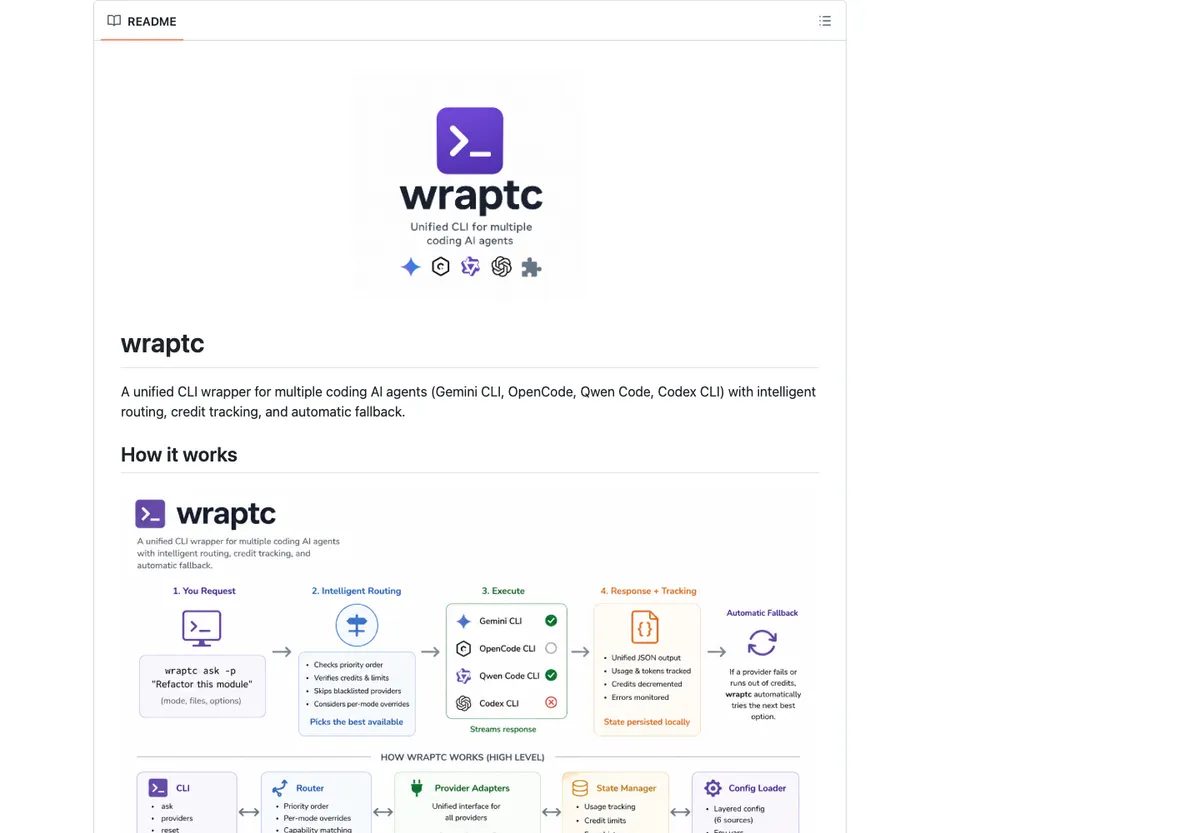This screenshot has width=1200, height=833.
Task: Click the OpenCode hexagon icon in banner
Action: click(440, 267)
